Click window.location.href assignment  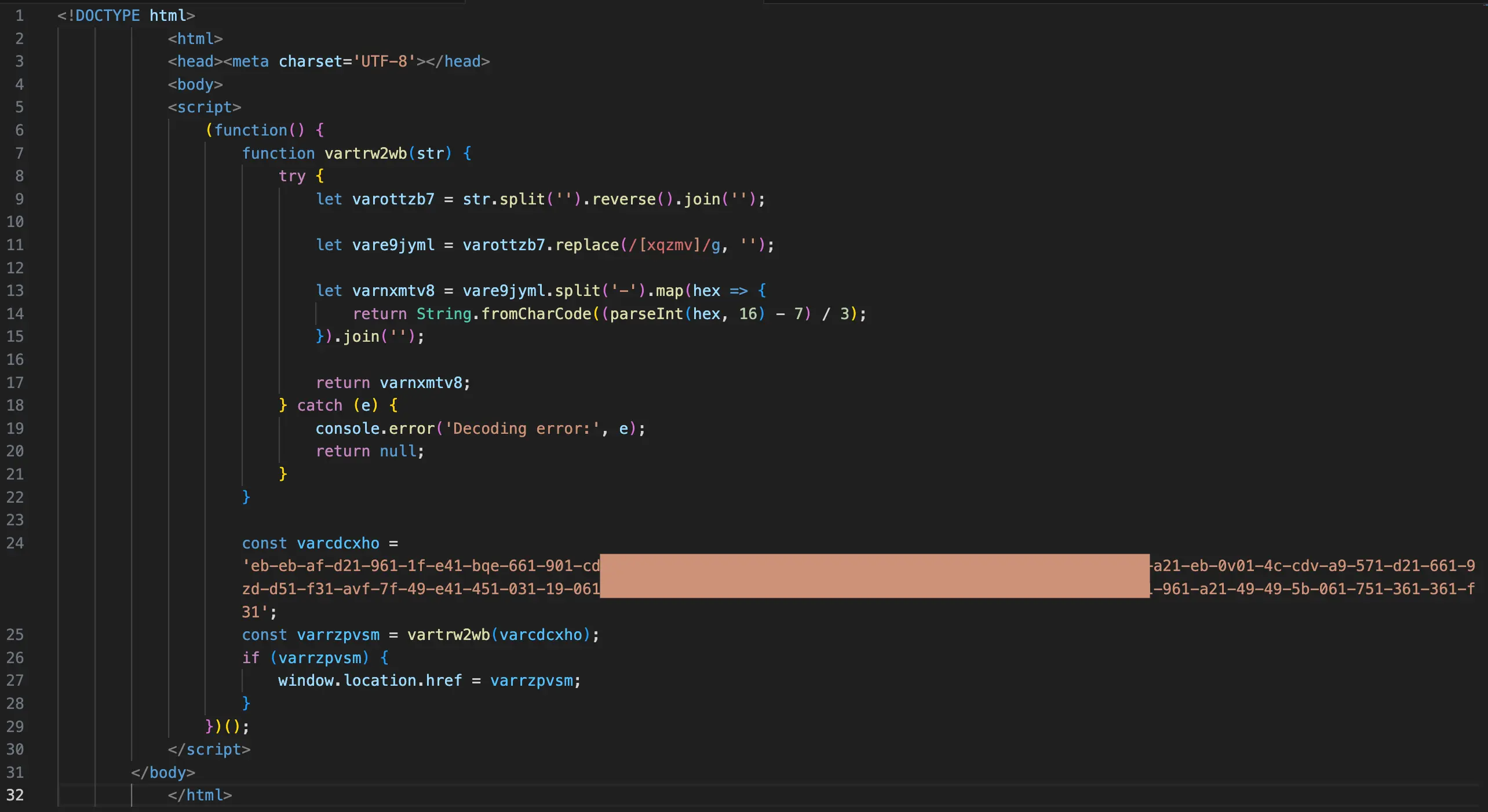pos(370,681)
